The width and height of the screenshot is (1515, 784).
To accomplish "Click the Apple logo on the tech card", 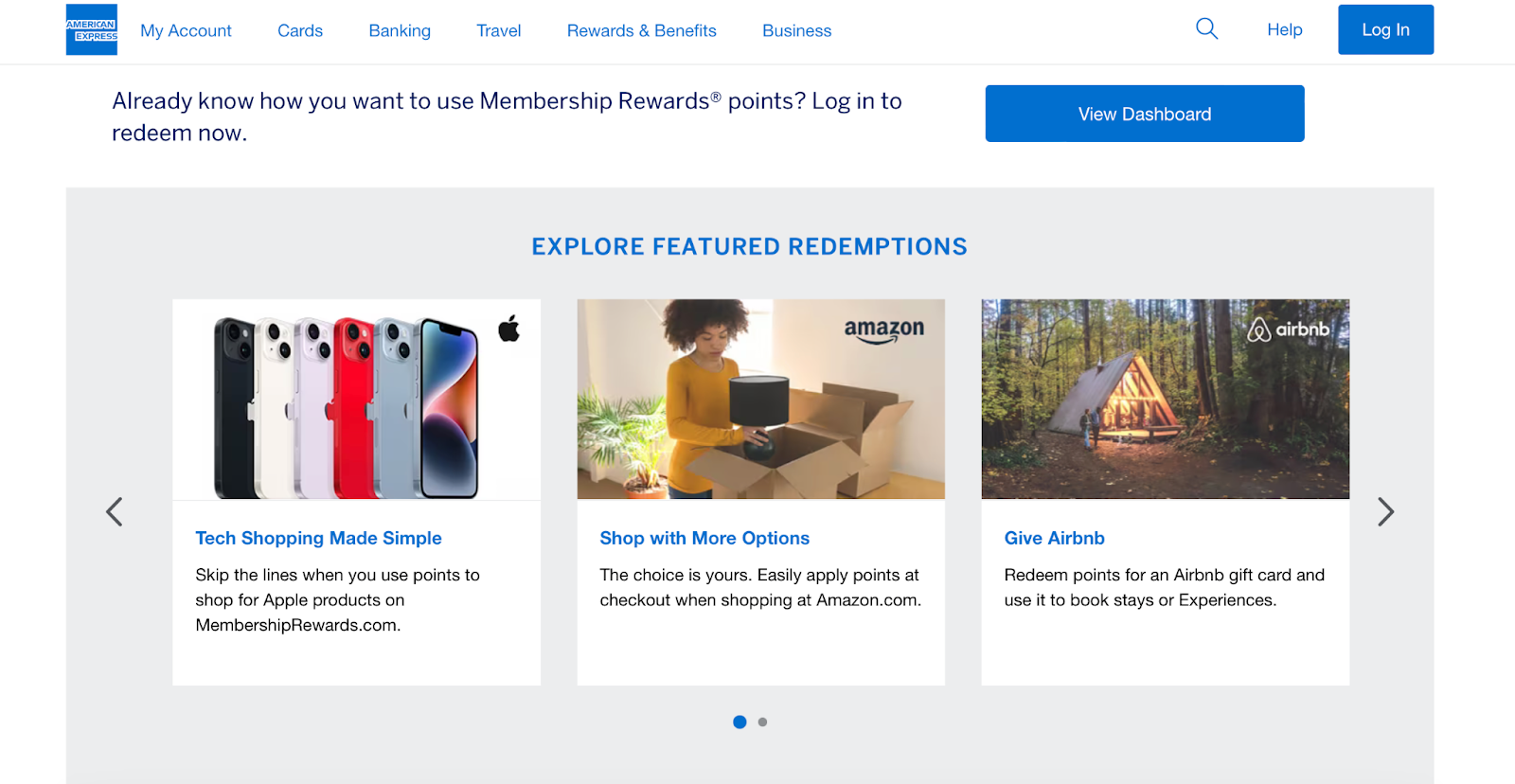I will point(509,329).
